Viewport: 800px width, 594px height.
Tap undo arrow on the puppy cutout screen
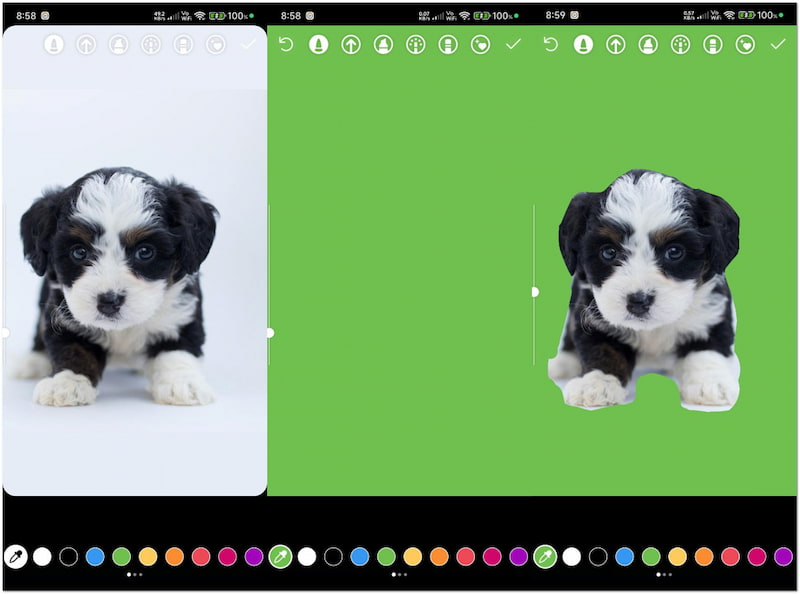pyautogui.click(x=551, y=45)
